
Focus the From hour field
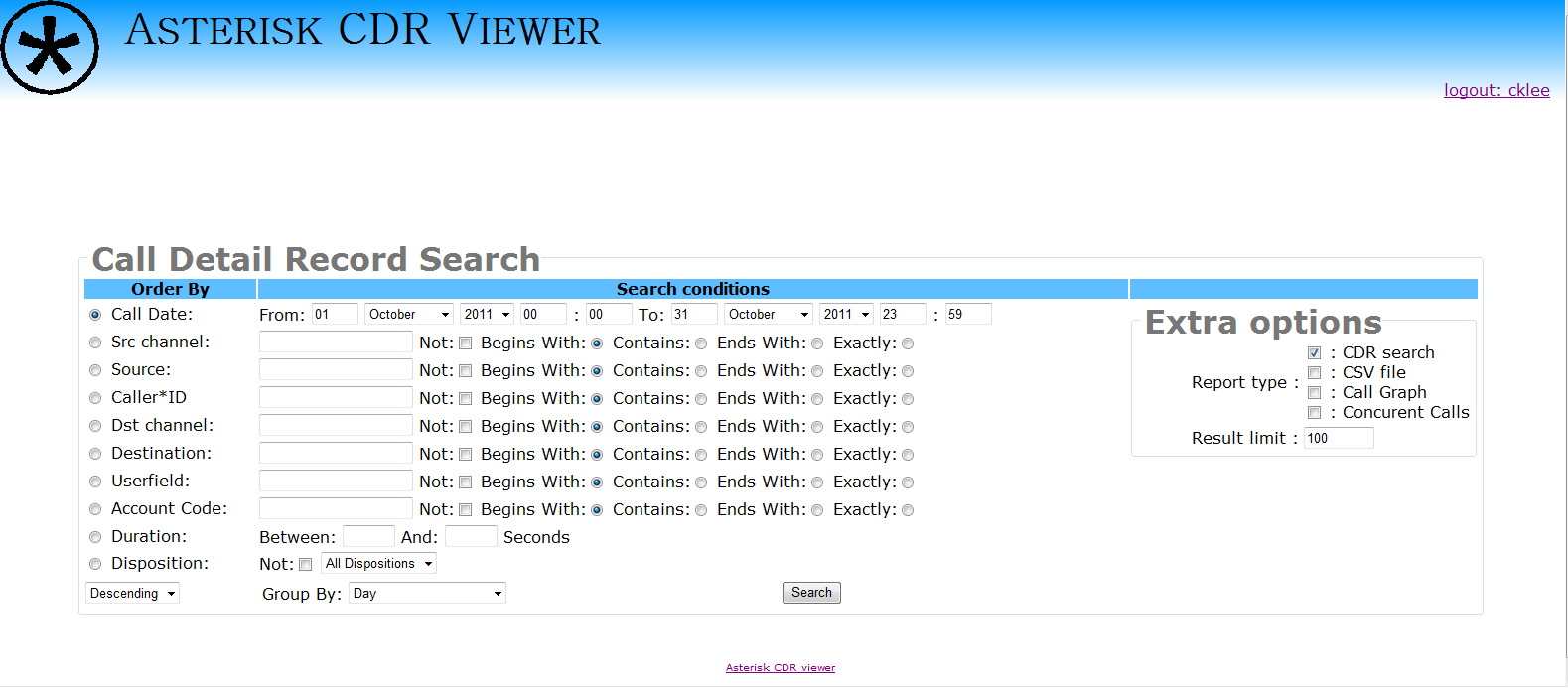(x=543, y=314)
